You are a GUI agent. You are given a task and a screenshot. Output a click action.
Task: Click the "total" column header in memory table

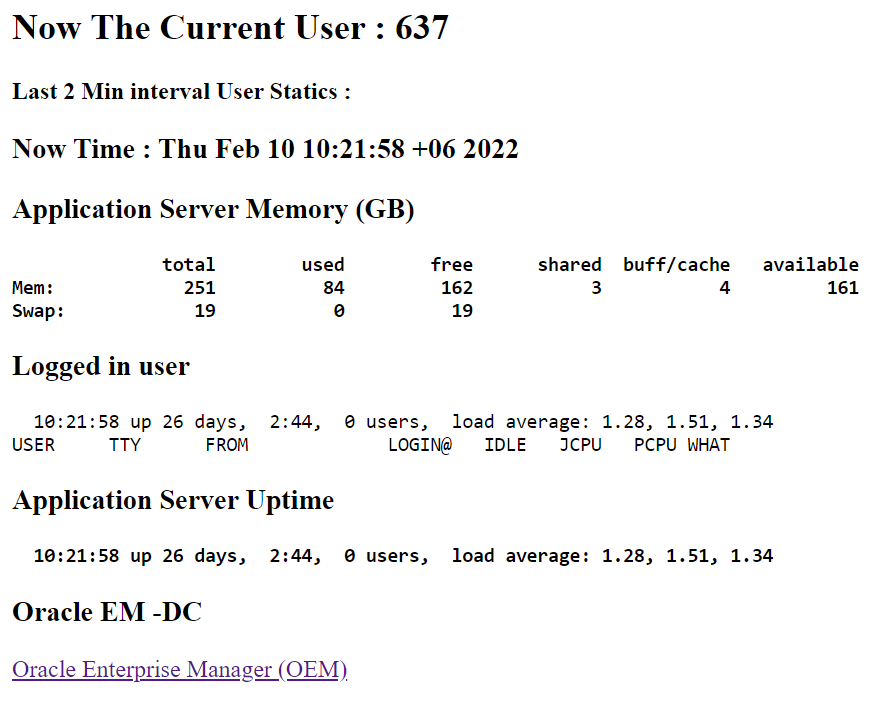click(189, 265)
